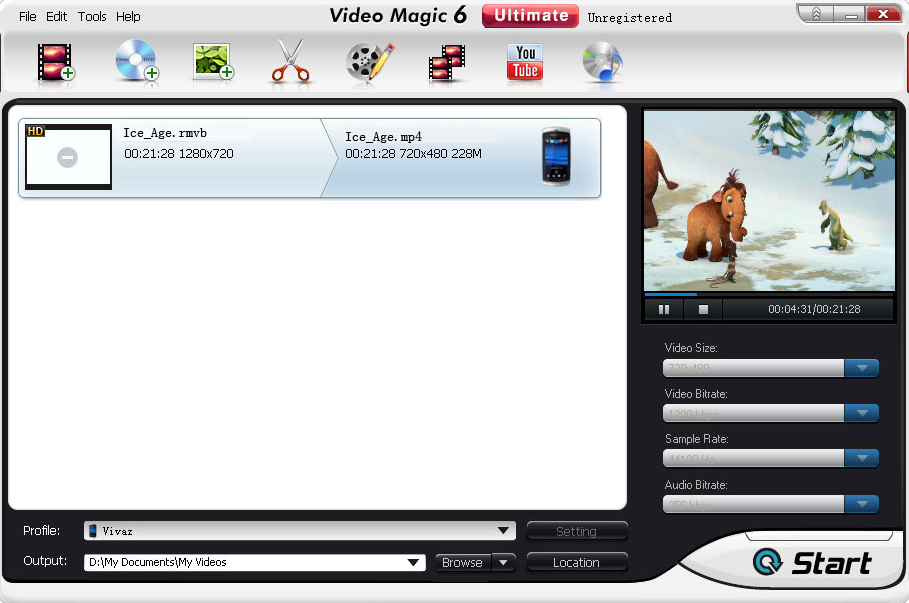Viewport: 909px width, 603px height.
Task: Expand the Video Size dropdown
Action: coord(861,368)
